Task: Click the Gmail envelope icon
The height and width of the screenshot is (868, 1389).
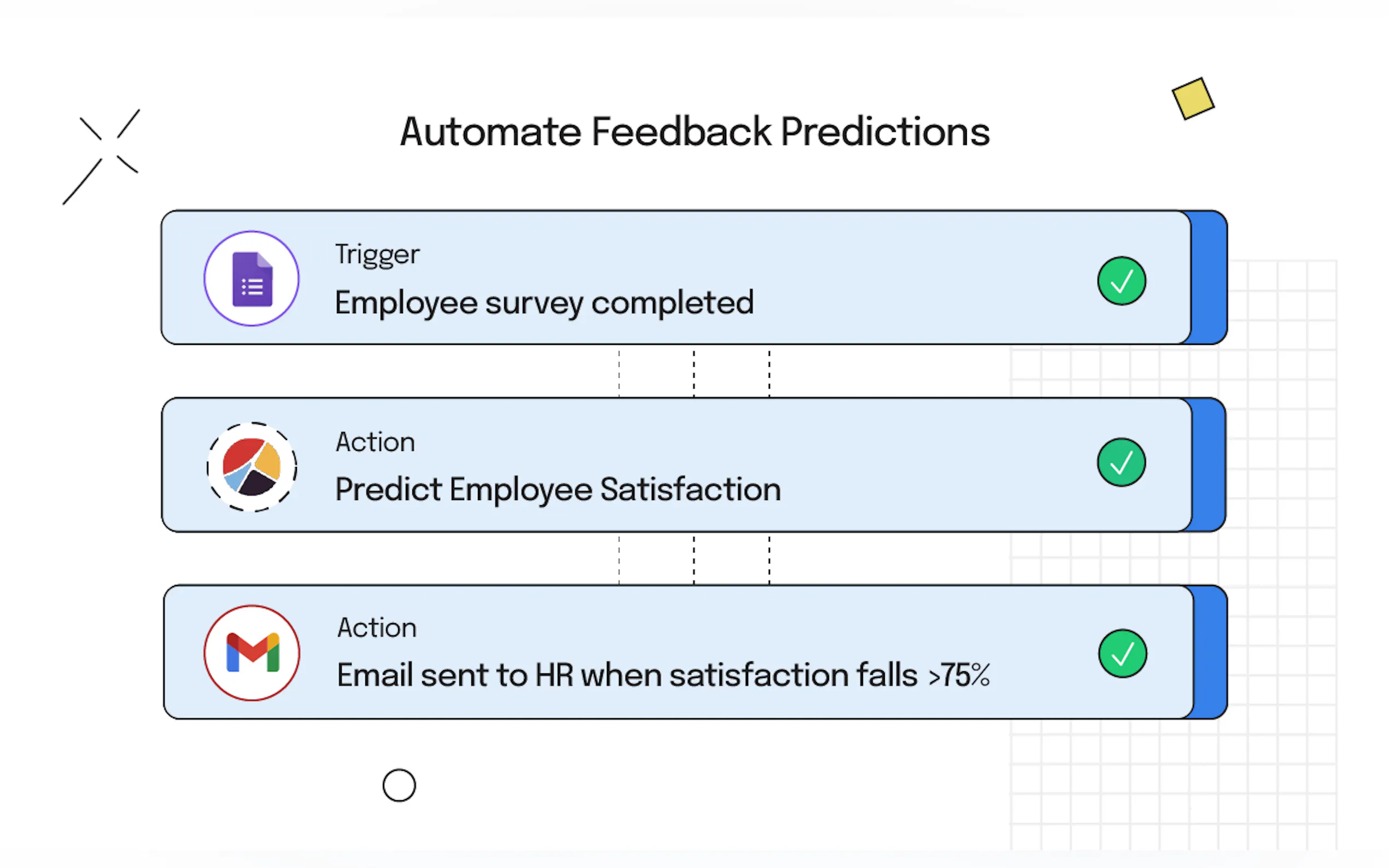Action: (252, 653)
